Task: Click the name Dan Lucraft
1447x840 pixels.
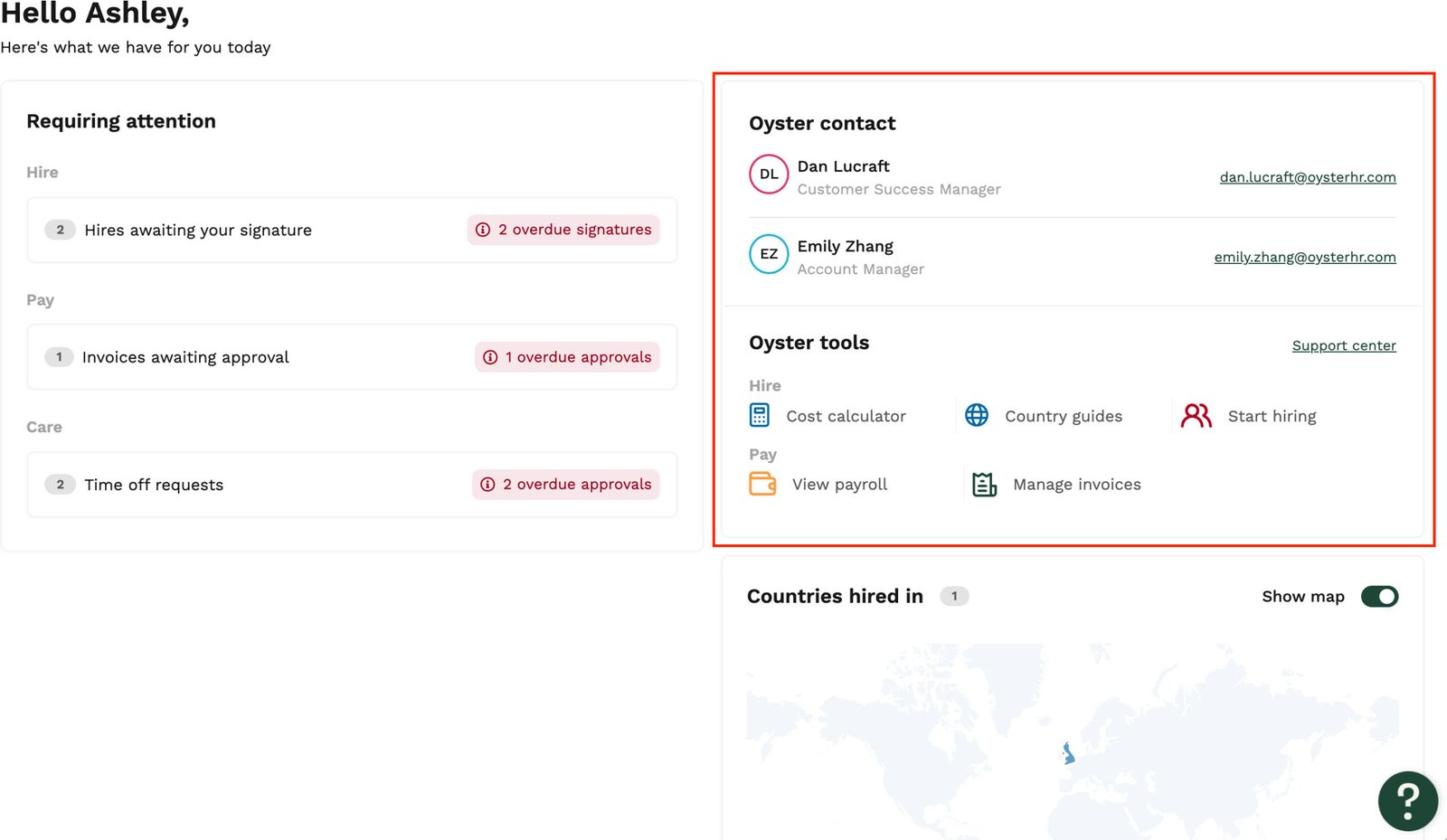Action: pos(843,166)
